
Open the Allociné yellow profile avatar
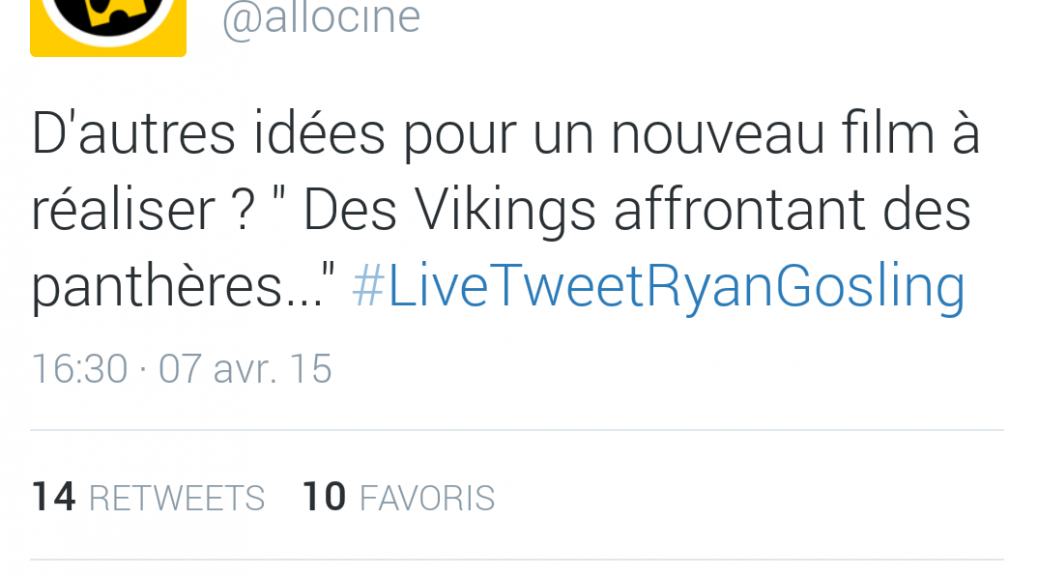tap(108, 28)
